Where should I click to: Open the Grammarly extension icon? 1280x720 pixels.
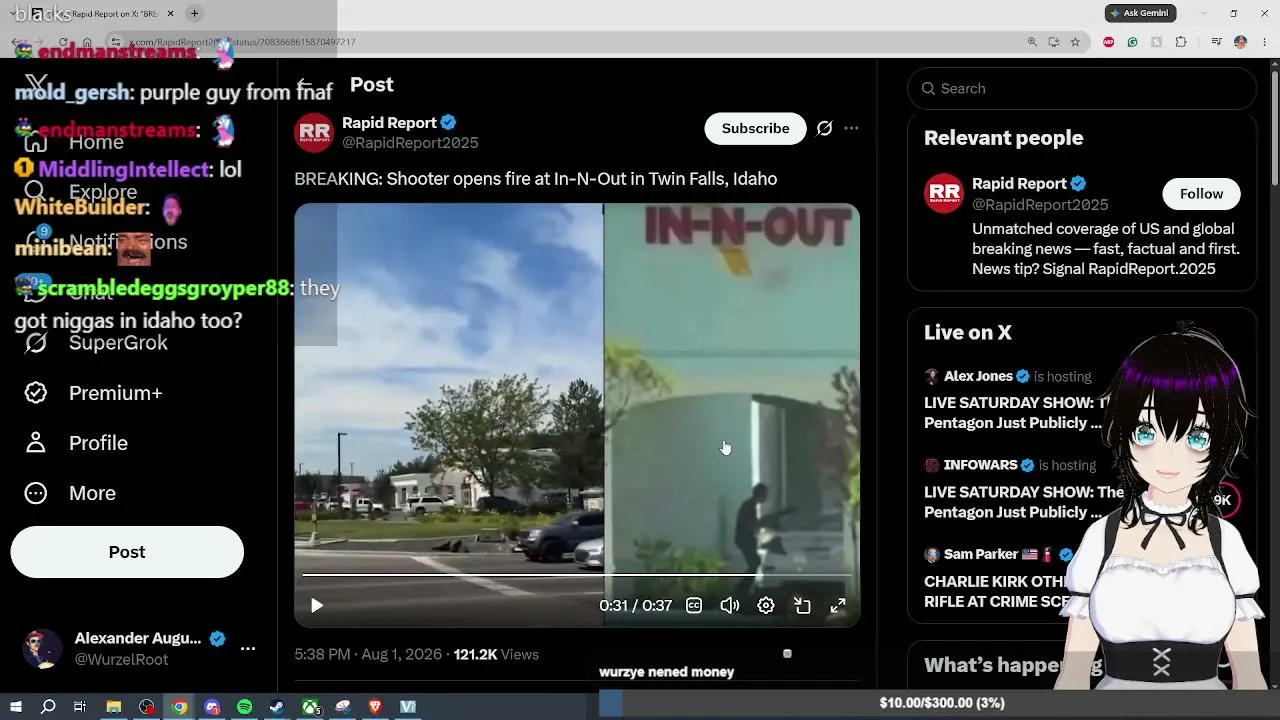1132,42
